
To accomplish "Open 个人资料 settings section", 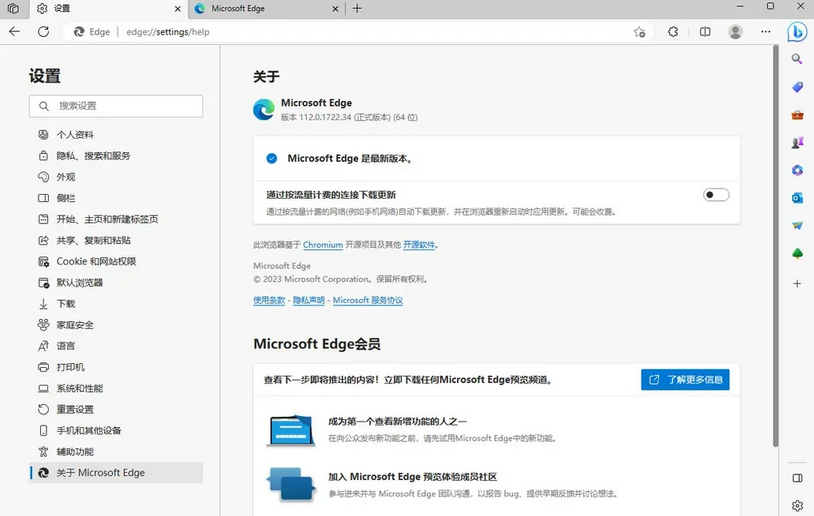I will coord(116,134).
